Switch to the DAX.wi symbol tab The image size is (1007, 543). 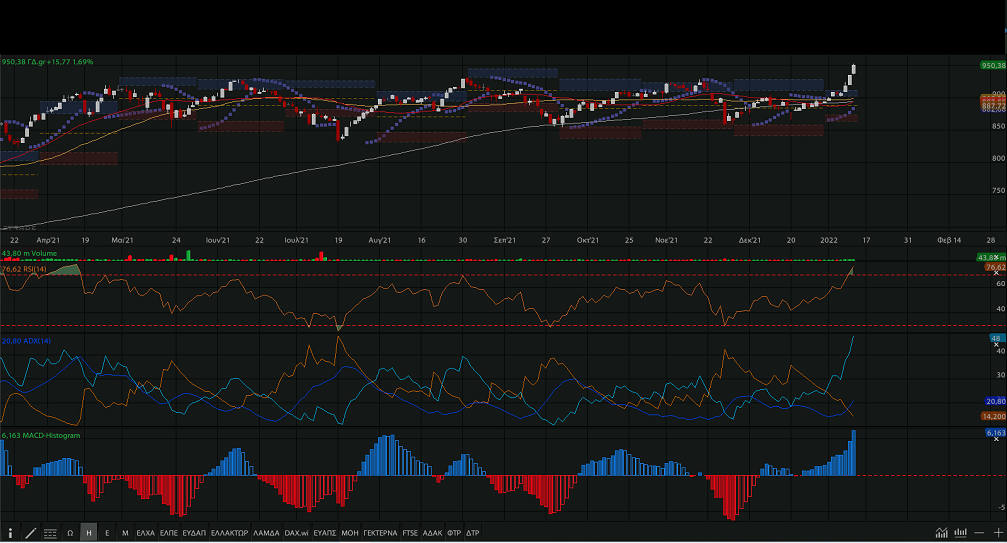pyautogui.click(x=296, y=533)
